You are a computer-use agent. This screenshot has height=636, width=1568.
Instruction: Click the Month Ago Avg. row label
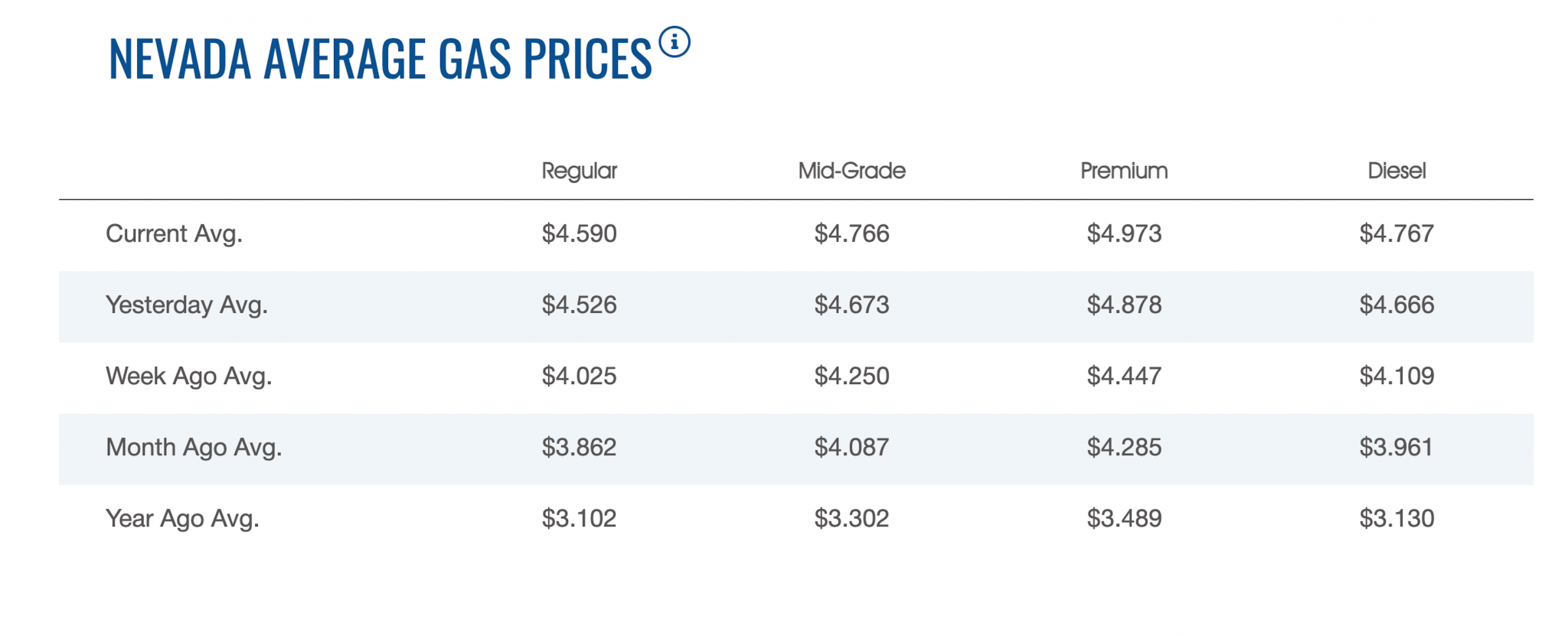pyautogui.click(x=194, y=447)
